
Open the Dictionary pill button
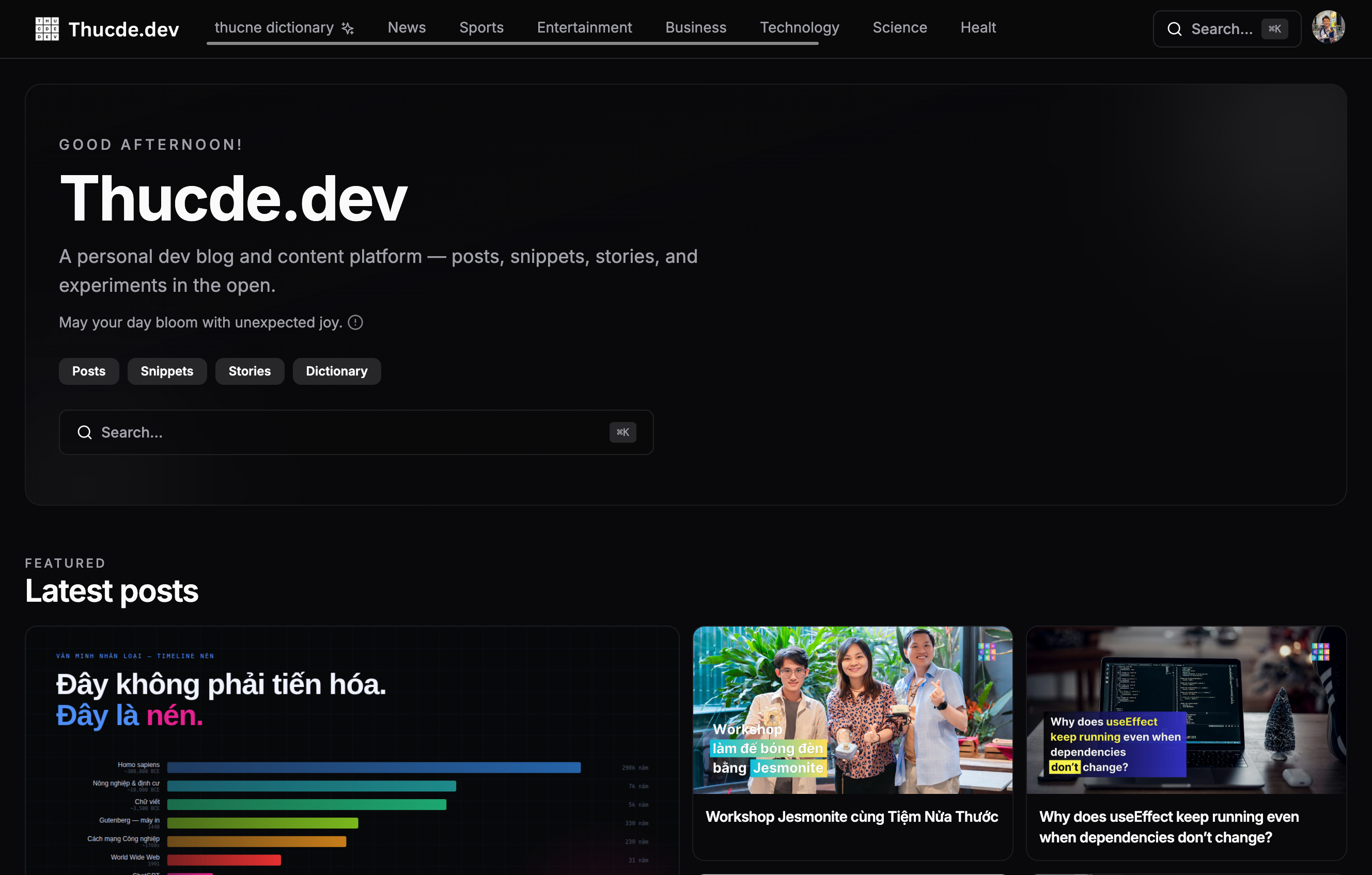[337, 371]
